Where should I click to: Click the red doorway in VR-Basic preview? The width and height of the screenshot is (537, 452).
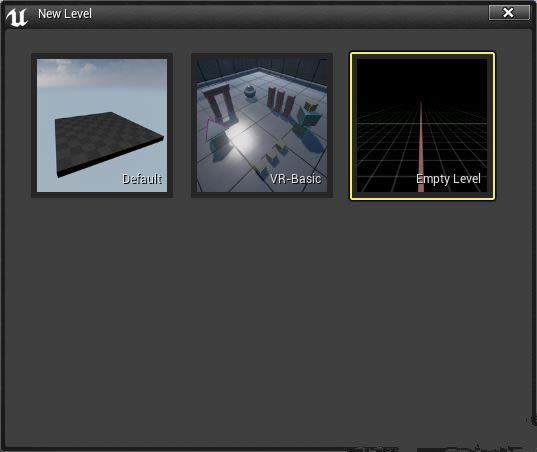(219, 105)
